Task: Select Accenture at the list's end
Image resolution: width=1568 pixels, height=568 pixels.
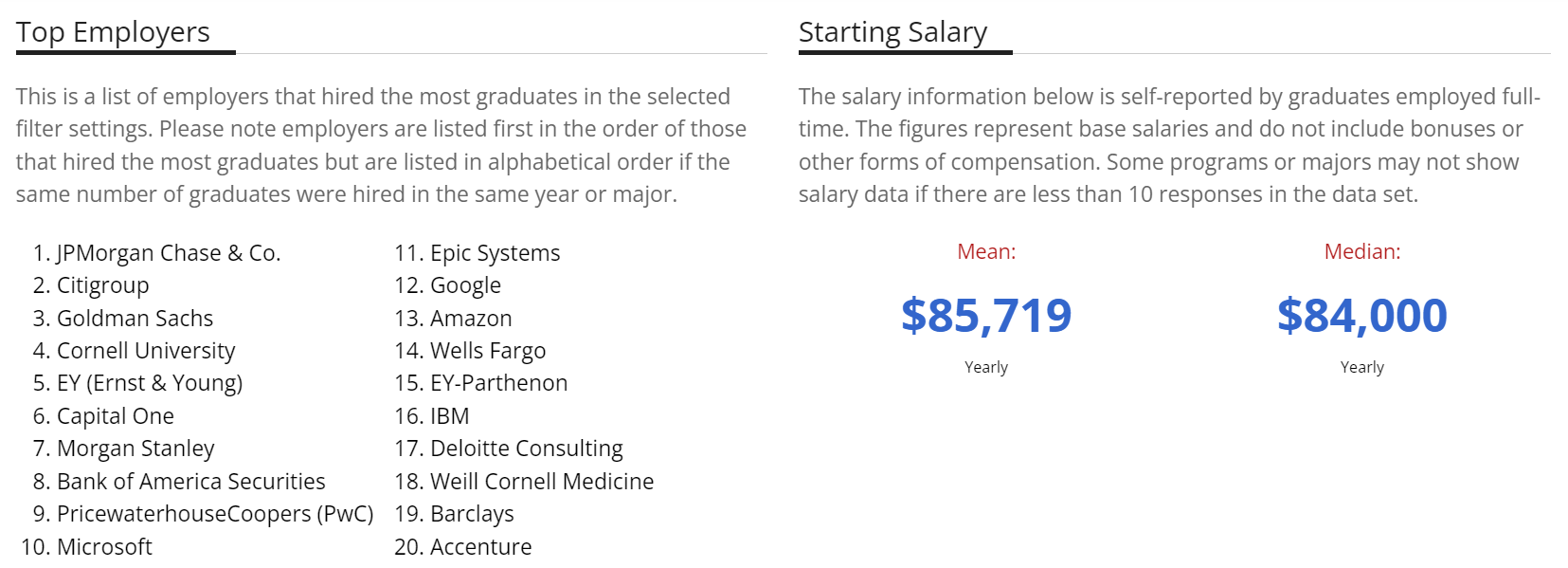Action: click(x=480, y=547)
